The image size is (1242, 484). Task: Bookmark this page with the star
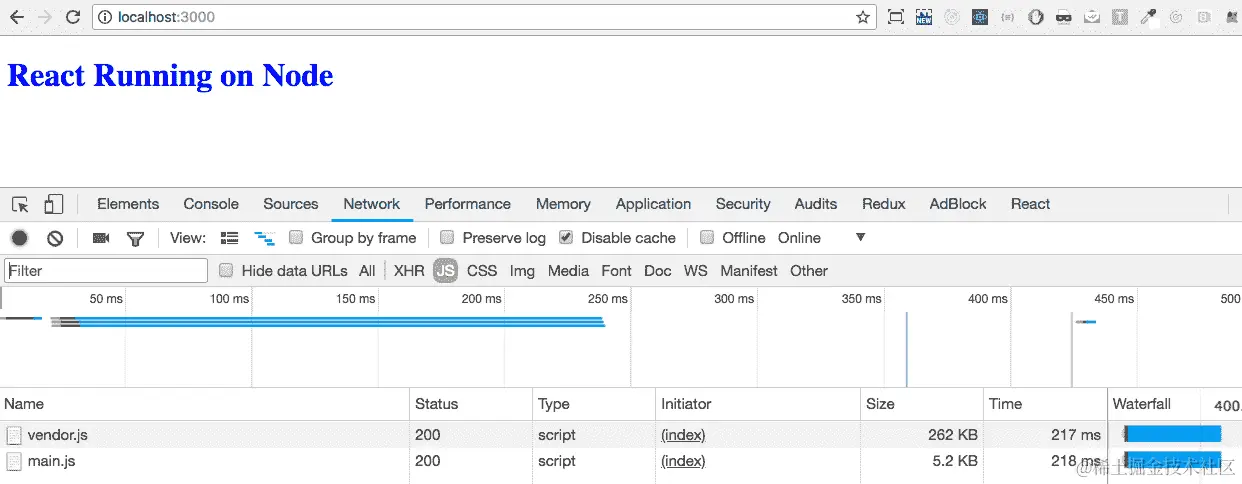863,17
